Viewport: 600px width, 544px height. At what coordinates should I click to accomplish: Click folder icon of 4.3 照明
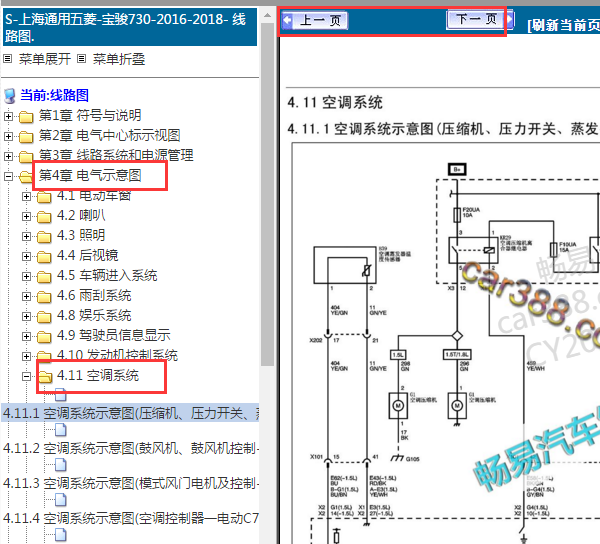pyautogui.click(x=44, y=237)
